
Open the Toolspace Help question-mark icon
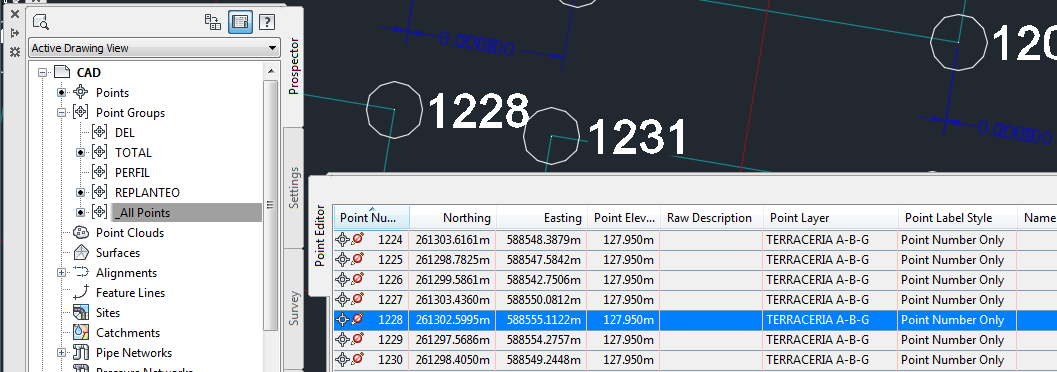(x=267, y=22)
